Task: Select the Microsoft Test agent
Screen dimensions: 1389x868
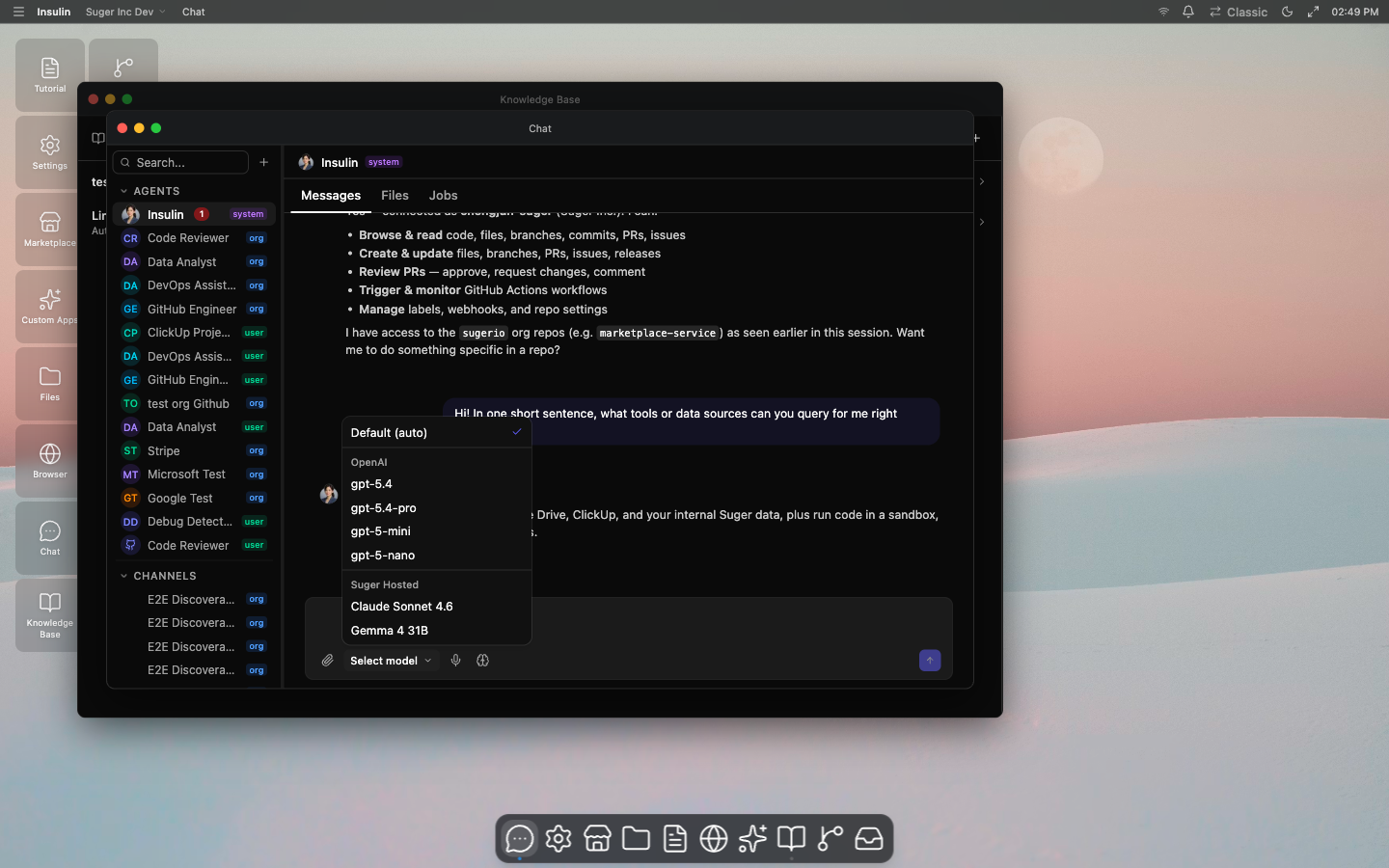Action: (194, 475)
